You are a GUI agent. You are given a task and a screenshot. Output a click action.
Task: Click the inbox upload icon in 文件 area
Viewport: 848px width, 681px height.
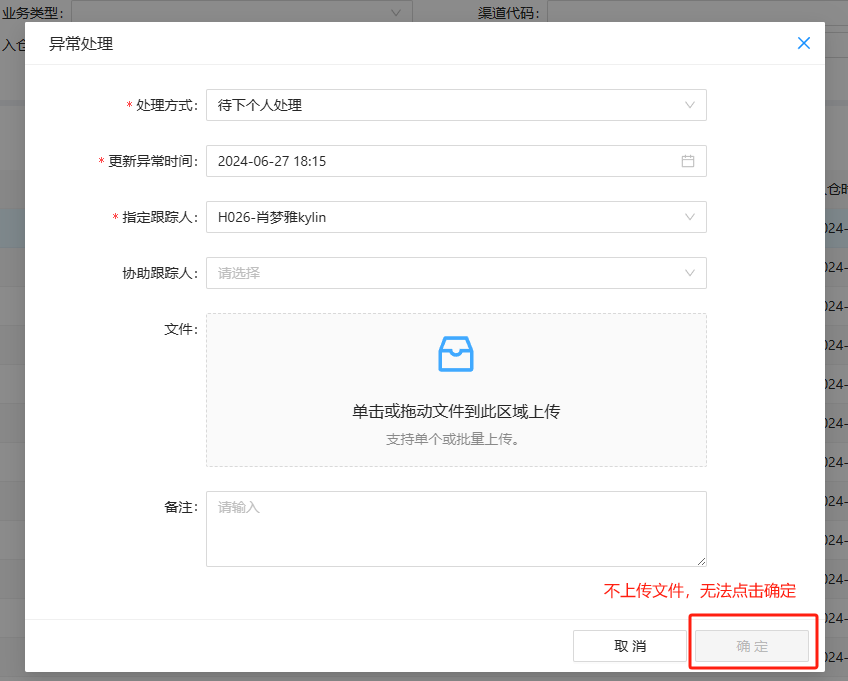[456, 354]
